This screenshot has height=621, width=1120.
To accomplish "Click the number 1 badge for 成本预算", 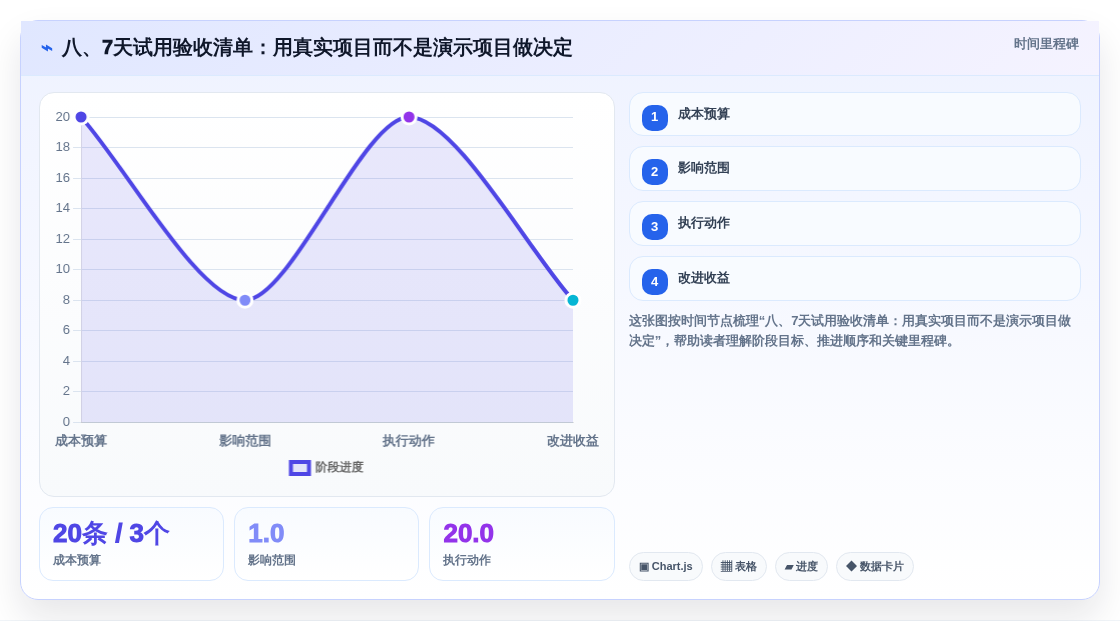I will tap(654, 117).
